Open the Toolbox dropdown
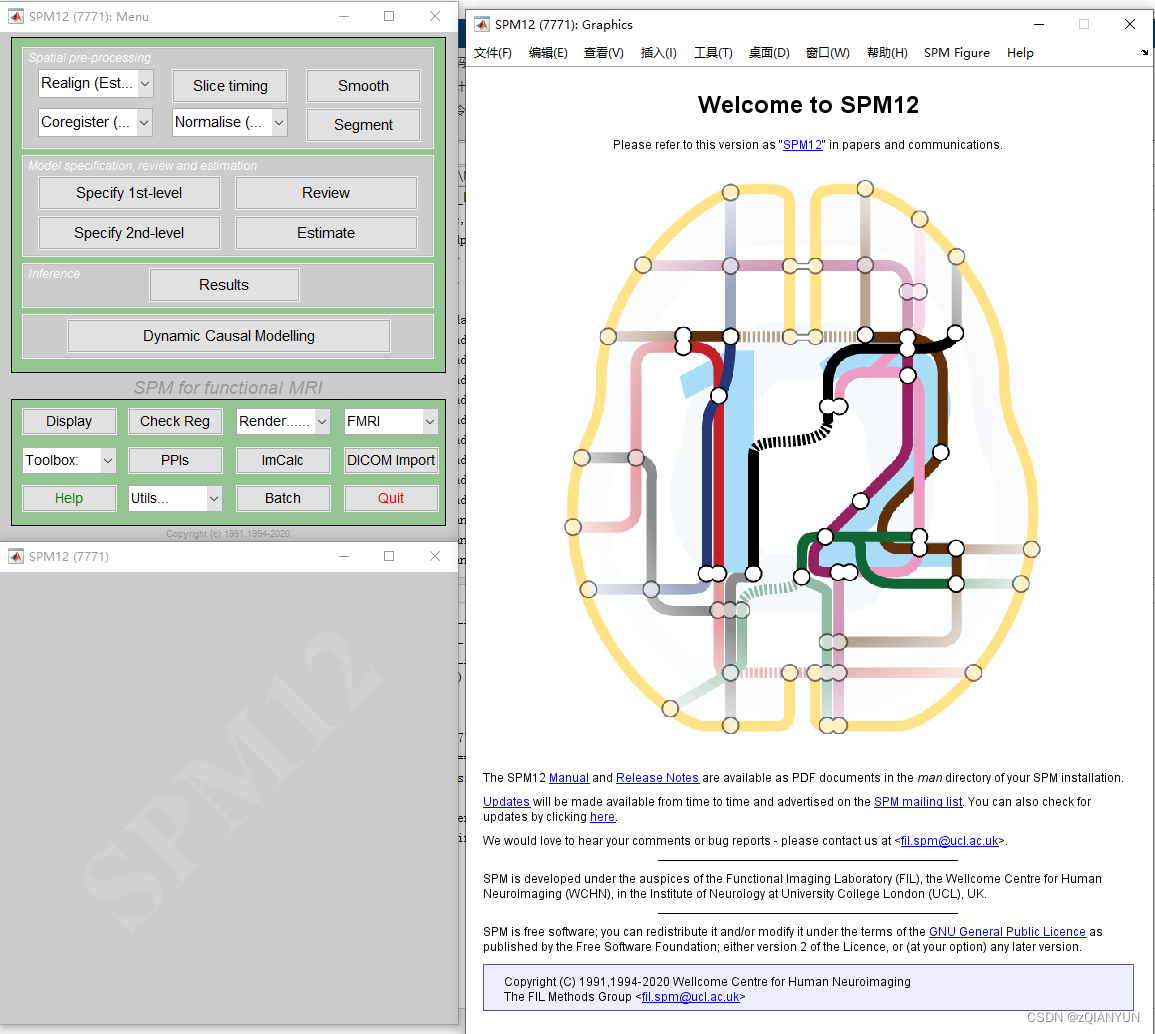The image size is (1155, 1034). pyautogui.click(x=68, y=460)
